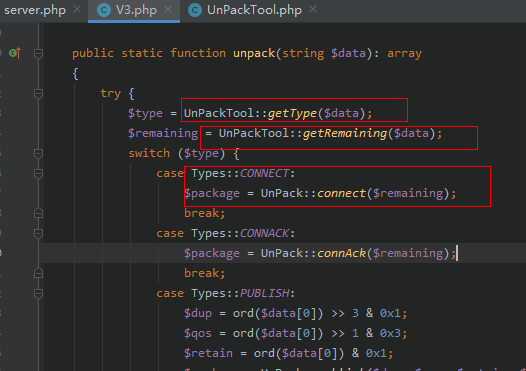Click the ord call on the $dup line

click(x=243, y=313)
